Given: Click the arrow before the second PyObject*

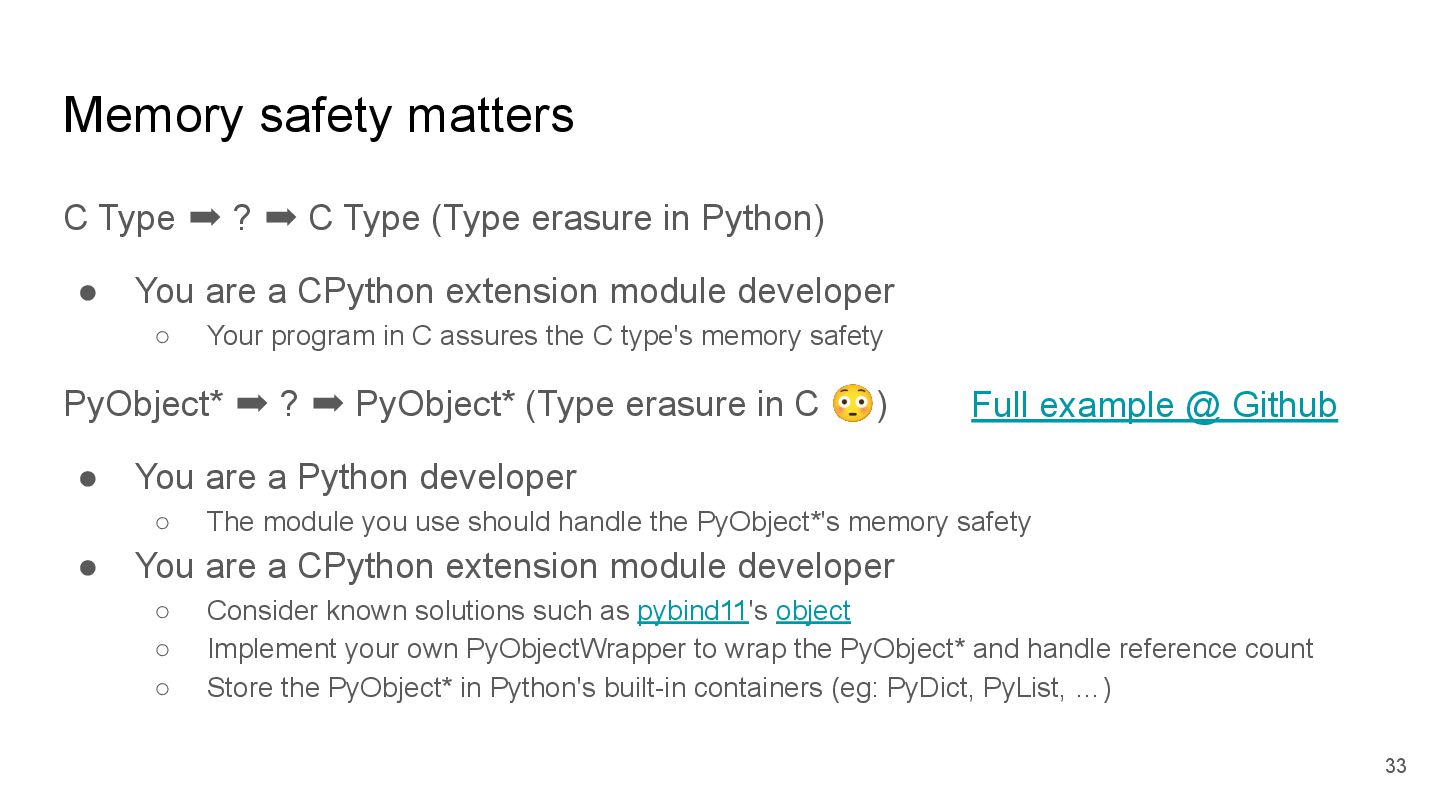Looking at the screenshot, I should tap(328, 404).
